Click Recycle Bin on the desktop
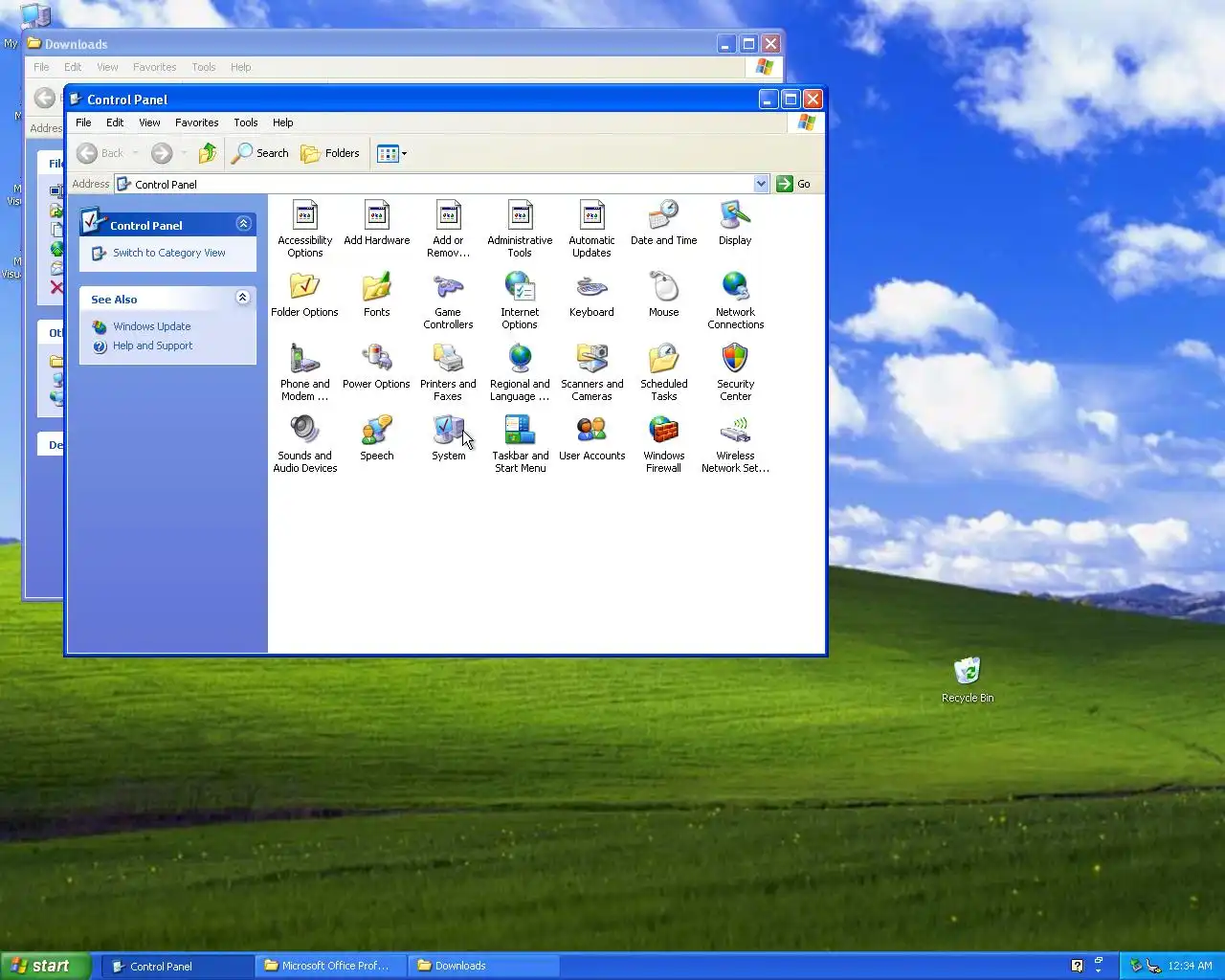This screenshot has width=1225, height=980. (x=968, y=679)
